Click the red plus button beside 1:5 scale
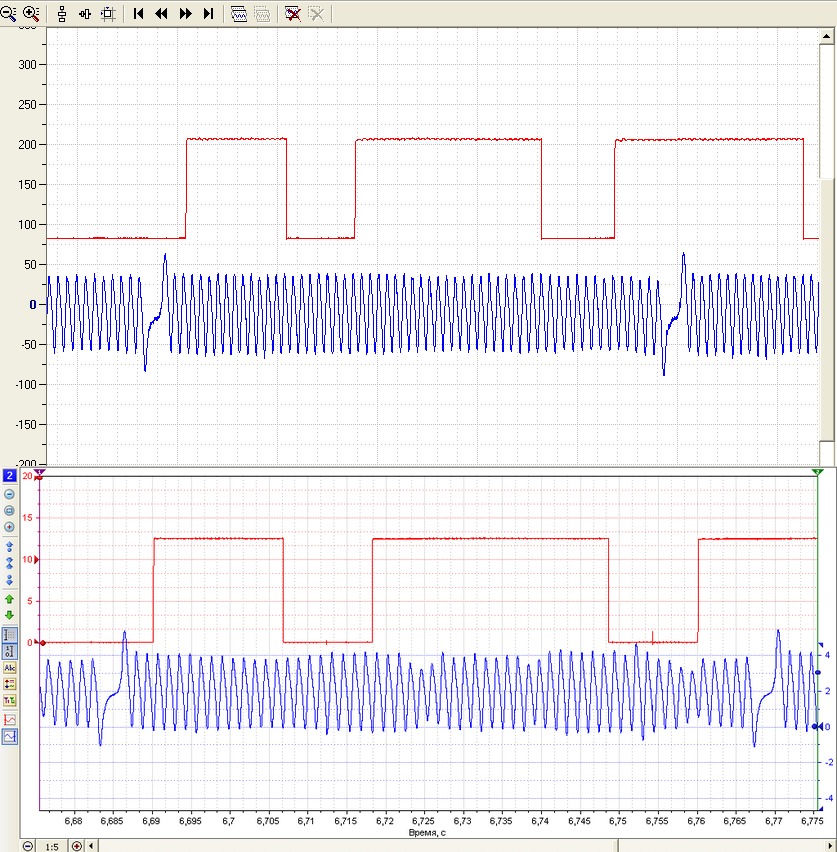The height and width of the screenshot is (852, 837). click(77, 846)
